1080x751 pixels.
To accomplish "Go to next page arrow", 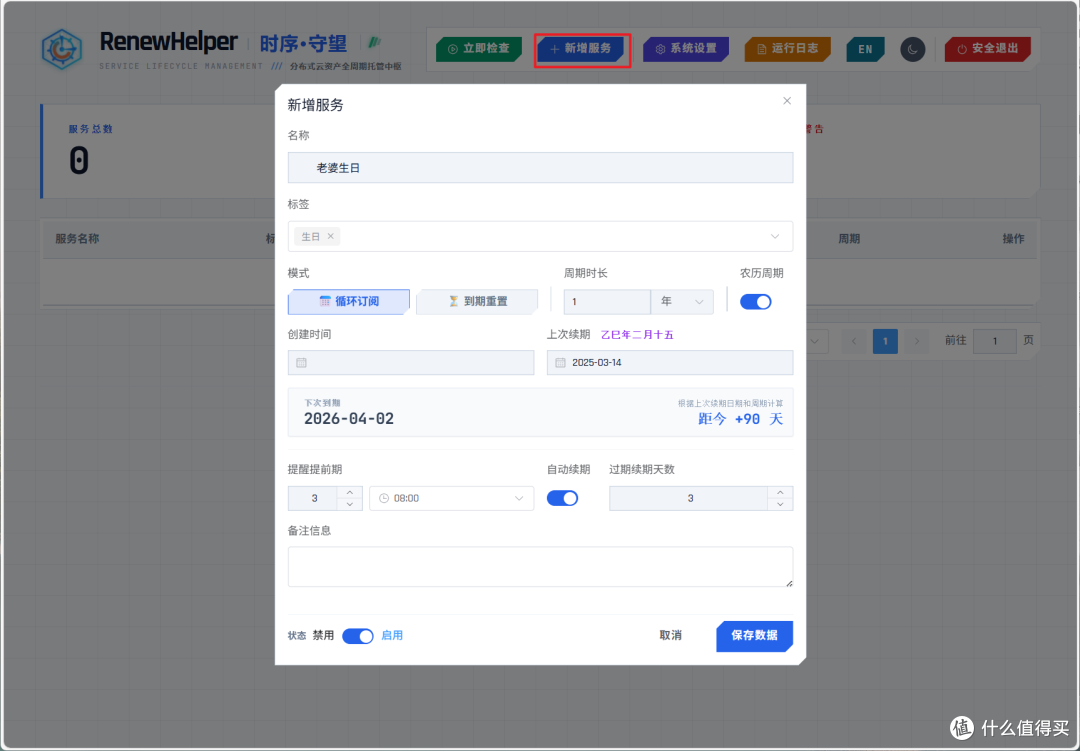I will (917, 341).
